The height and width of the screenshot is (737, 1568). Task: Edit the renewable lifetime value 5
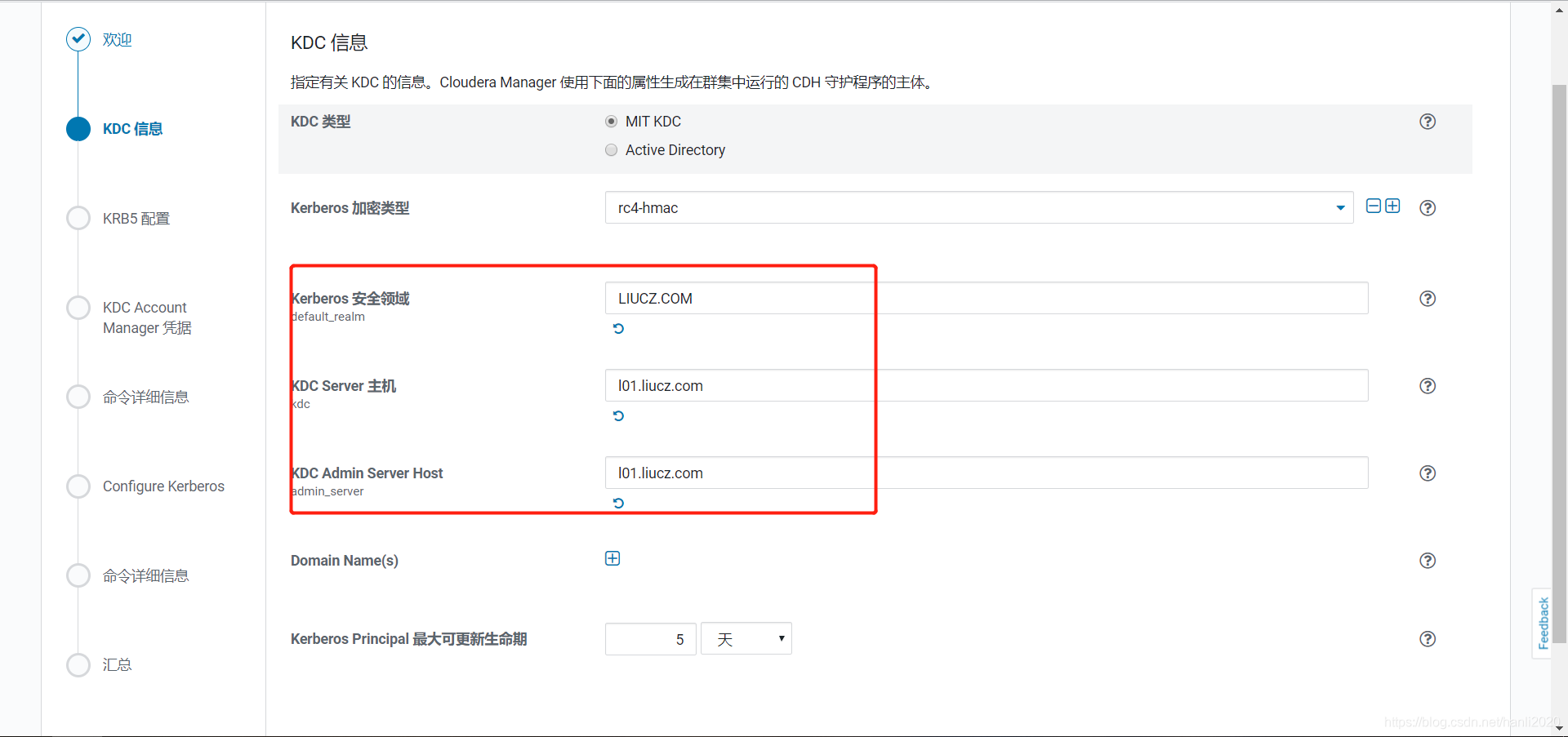click(650, 639)
